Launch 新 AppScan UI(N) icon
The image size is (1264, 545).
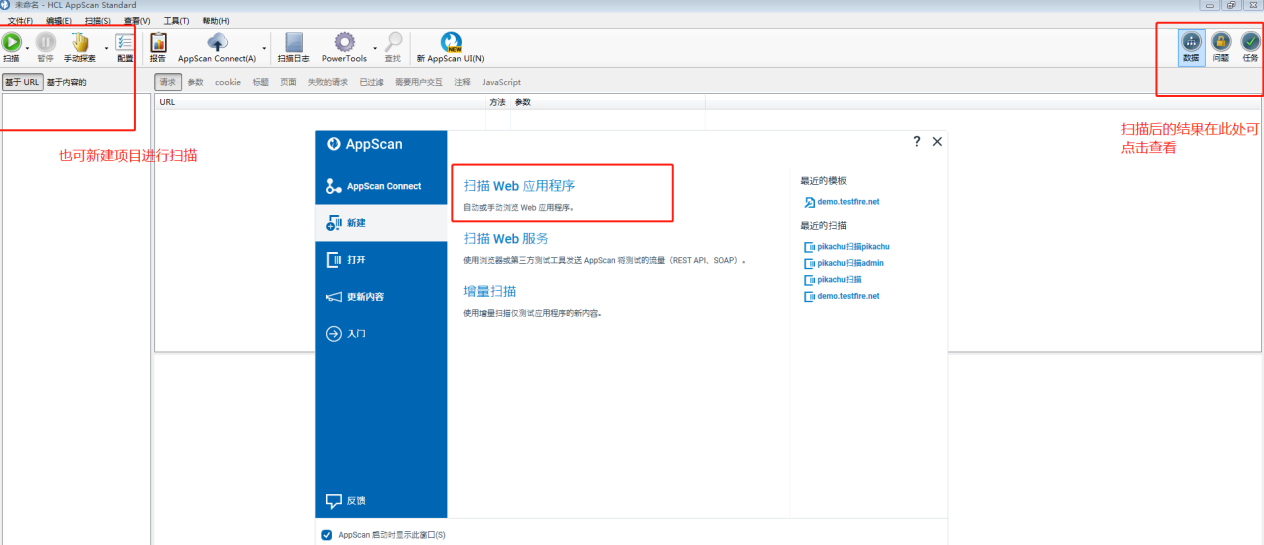[x=451, y=42]
